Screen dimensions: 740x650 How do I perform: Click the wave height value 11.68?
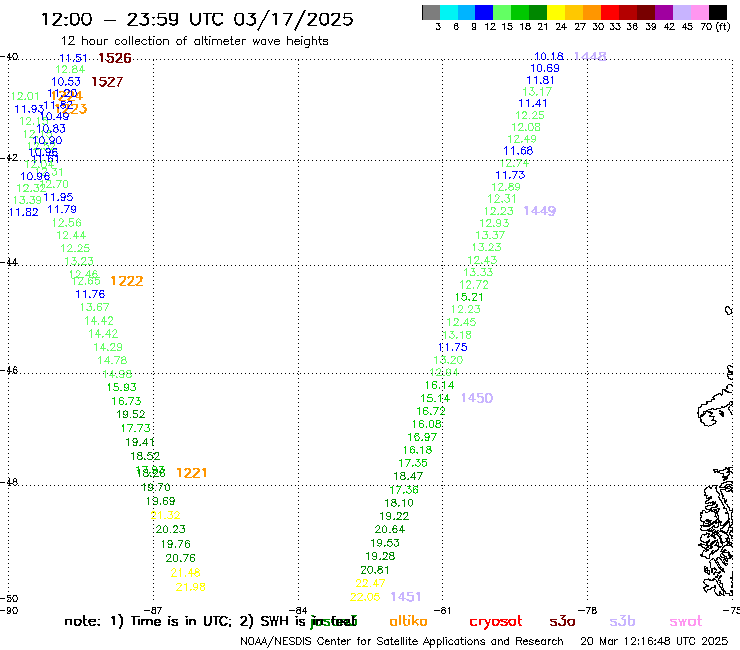[518, 151]
